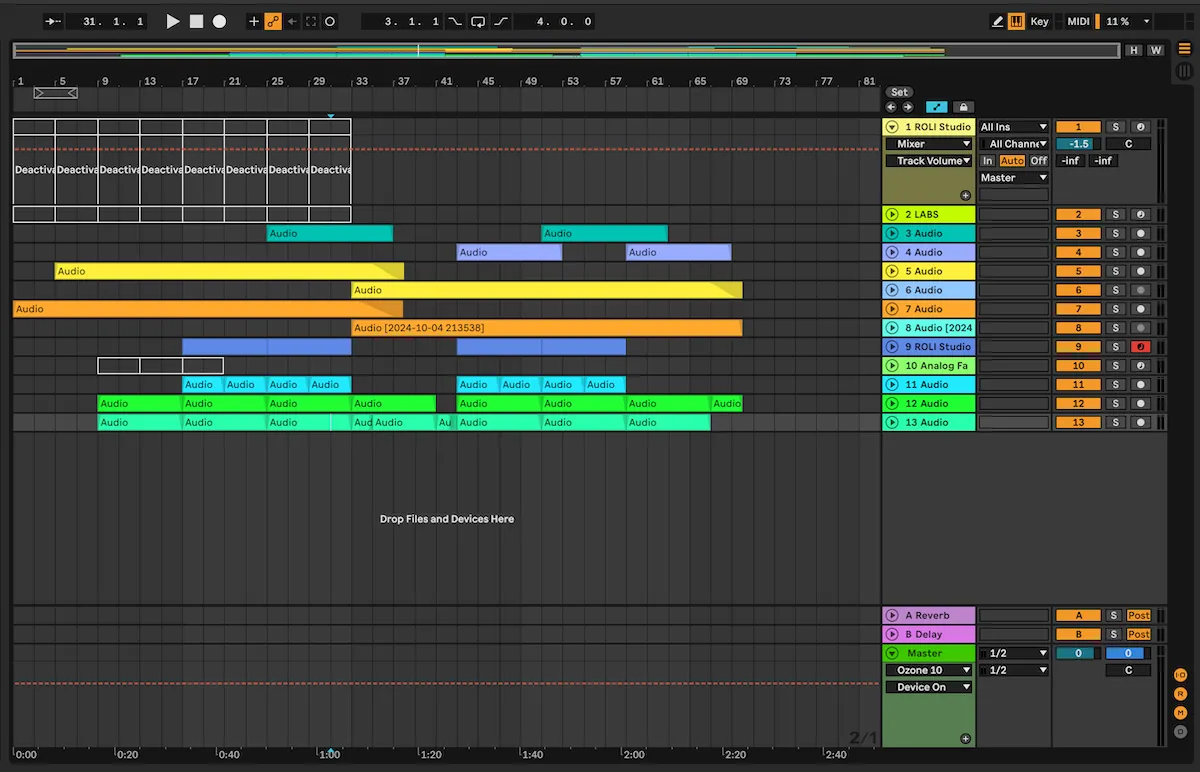The image size is (1200, 772).
Task: Open track 1's Master output routing dropdown
Action: pos(1013,178)
